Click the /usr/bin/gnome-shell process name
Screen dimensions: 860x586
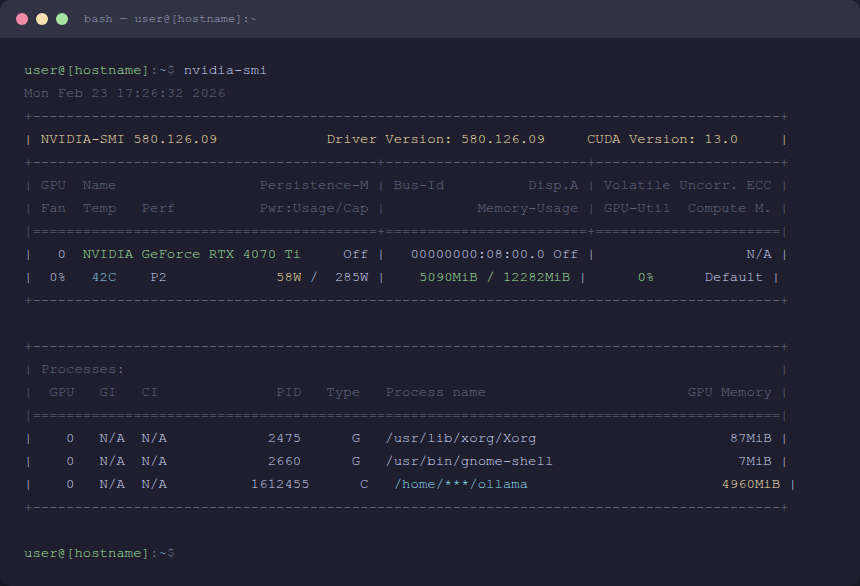point(469,461)
